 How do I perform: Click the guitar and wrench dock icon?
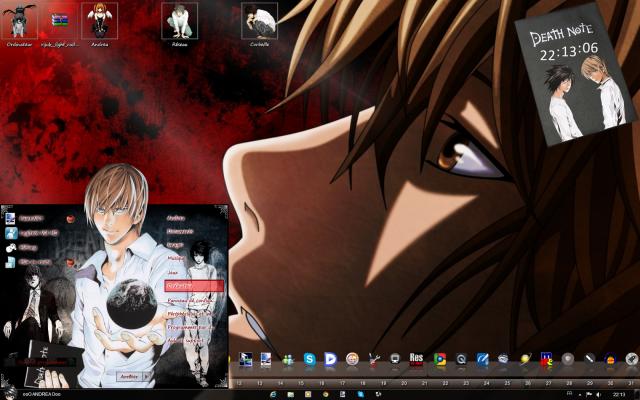pyautogui.click(x=374, y=359)
